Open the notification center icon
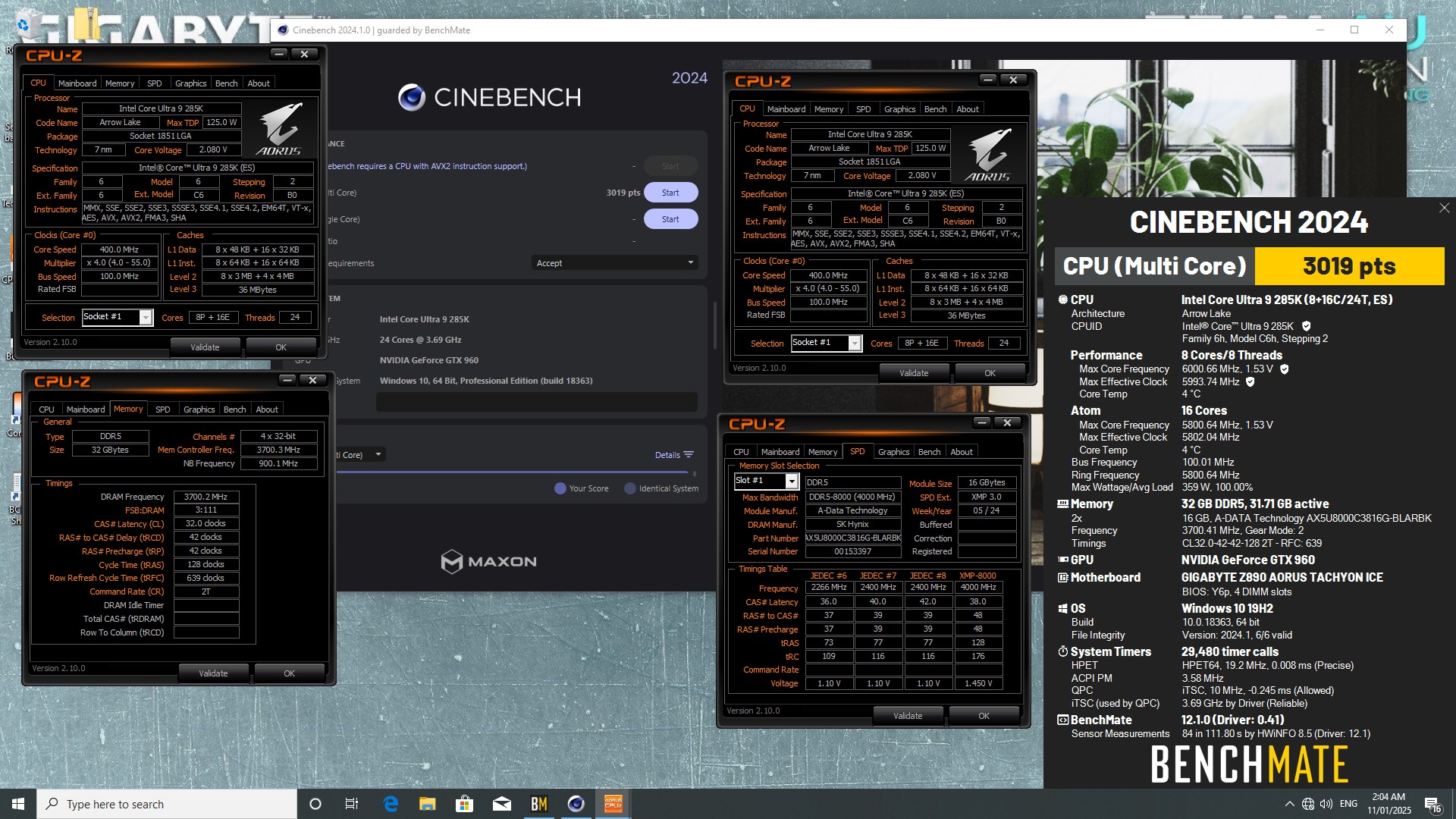This screenshot has width=1456, height=819. [1432, 805]
